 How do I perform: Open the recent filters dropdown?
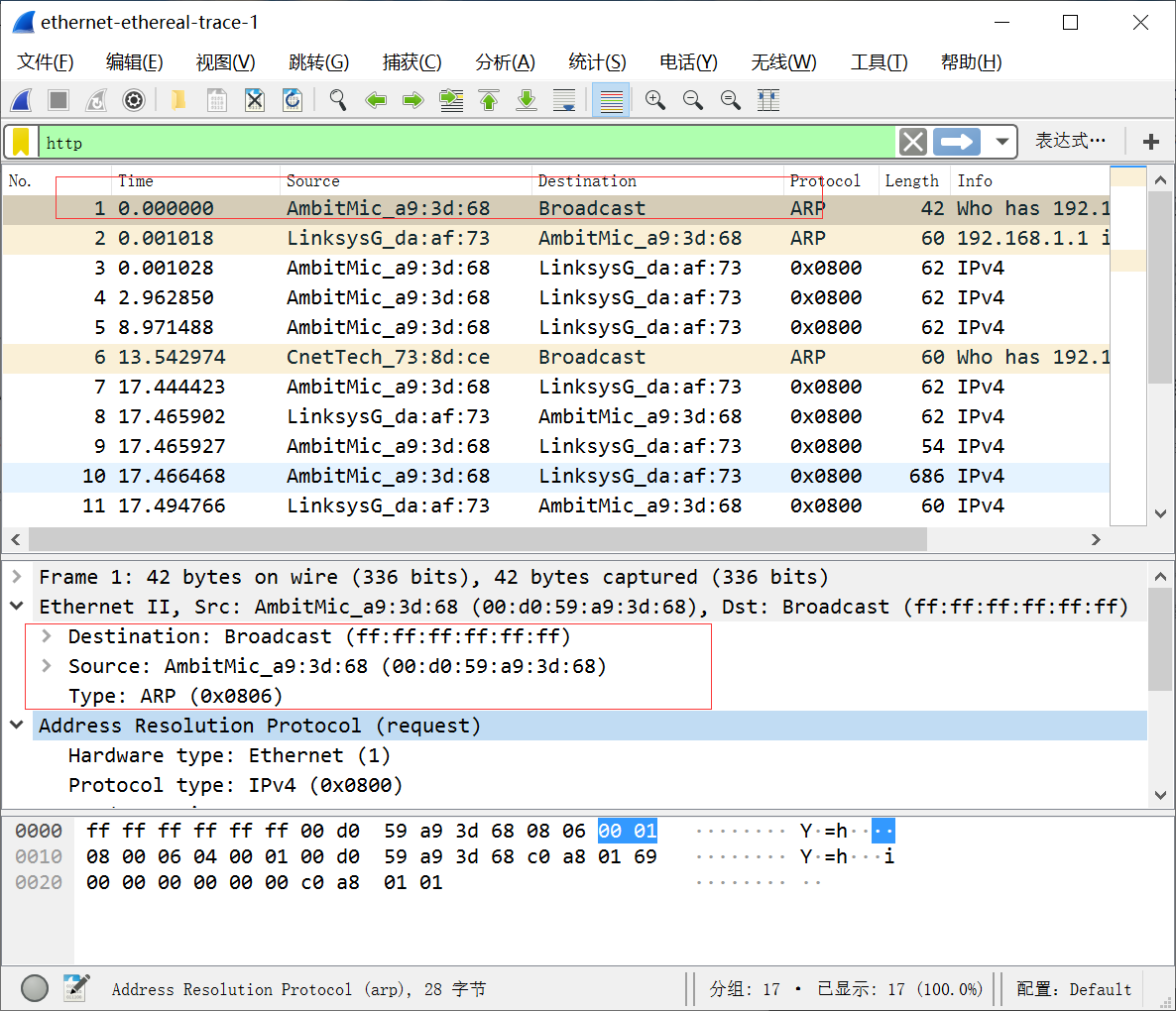(1001, 142)
